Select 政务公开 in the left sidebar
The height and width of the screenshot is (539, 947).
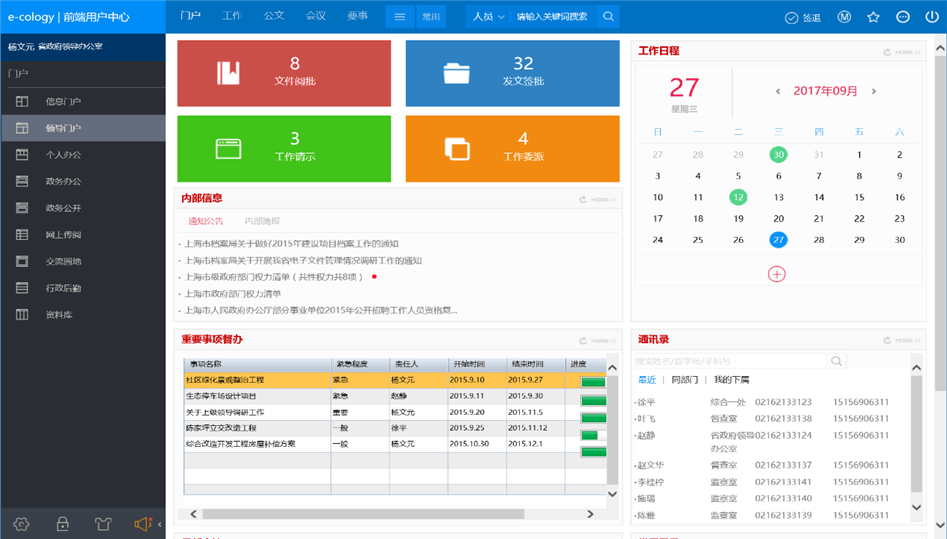coord(63,208)
